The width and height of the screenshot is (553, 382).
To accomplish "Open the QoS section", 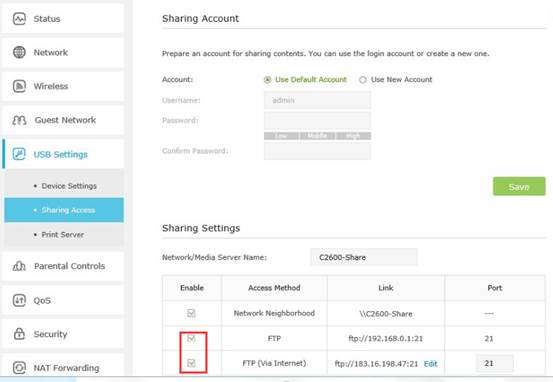I will coord(63,300).
